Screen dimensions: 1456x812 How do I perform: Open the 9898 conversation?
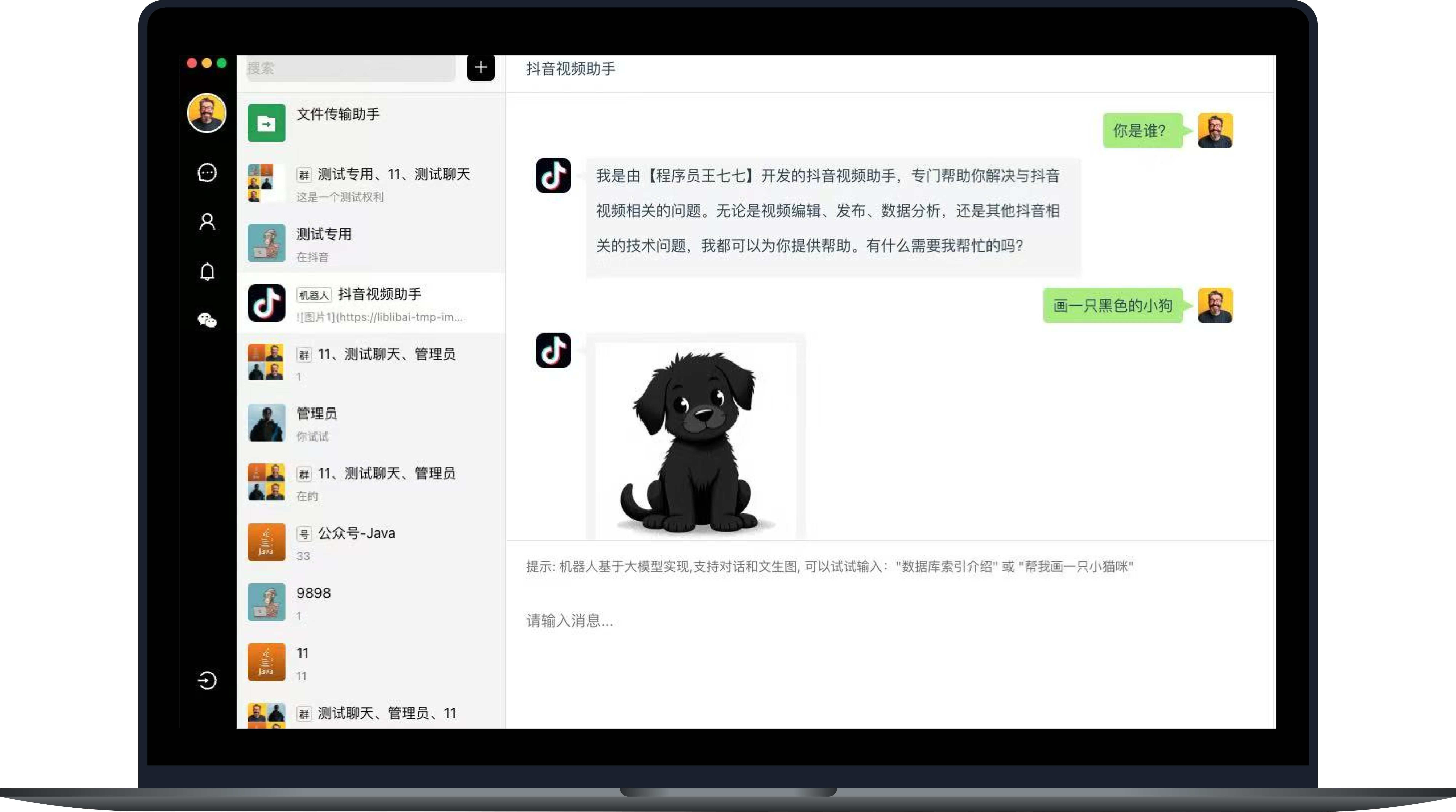click(x=371, y=602)
